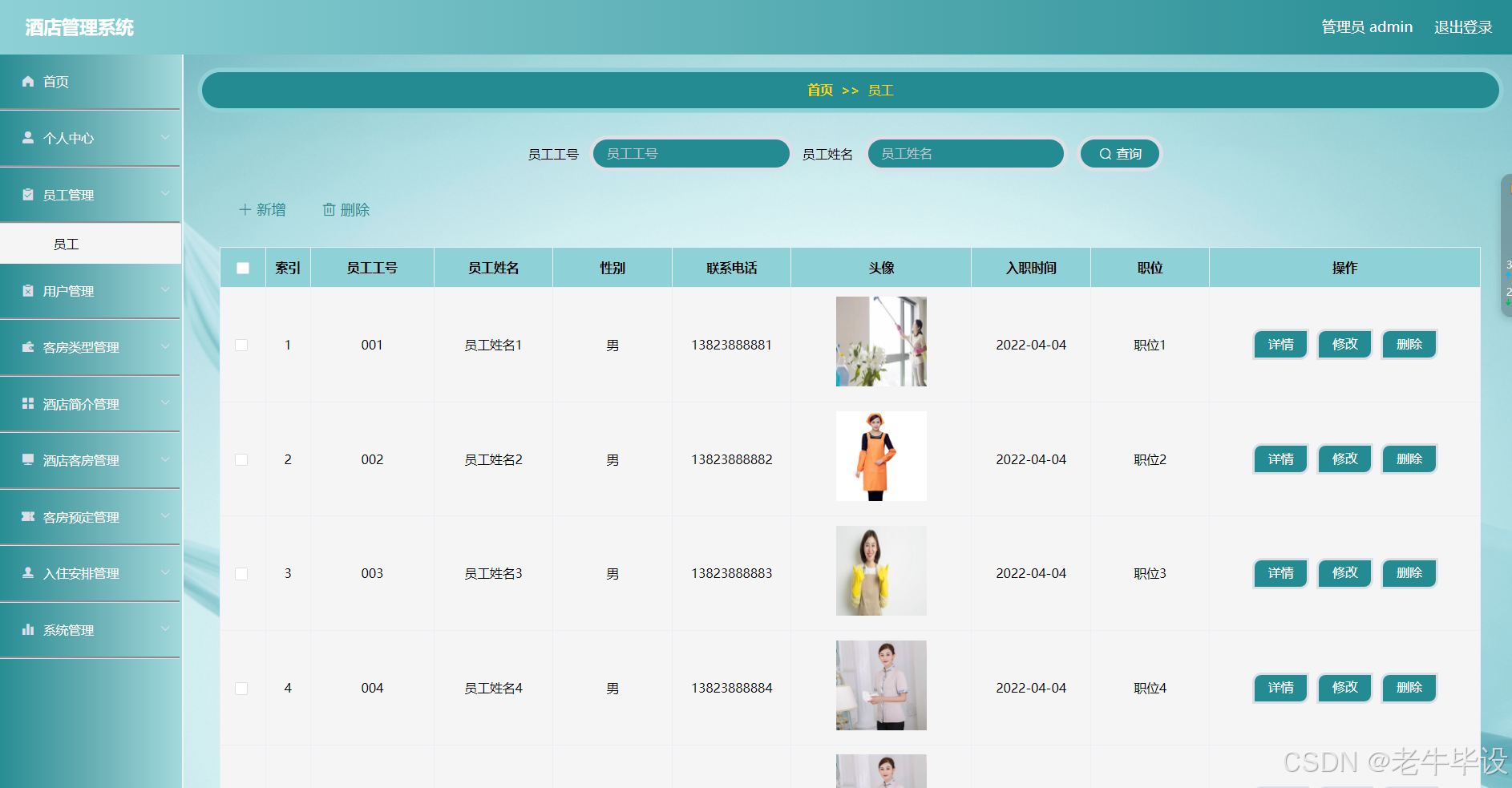Click the 酒店管理系统 title

tap(79, 27)
